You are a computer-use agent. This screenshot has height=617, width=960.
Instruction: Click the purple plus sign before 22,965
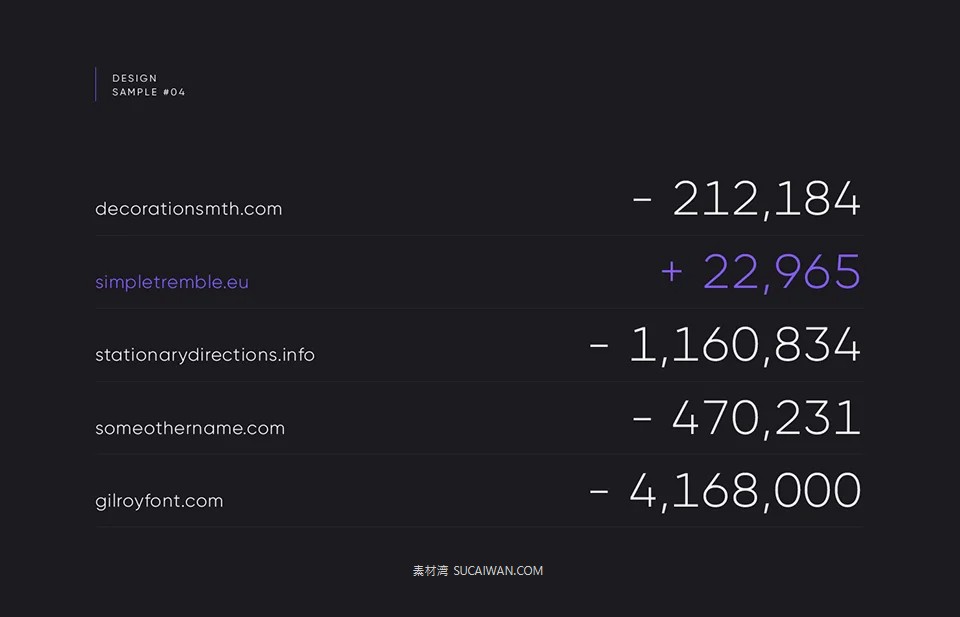(671, 272)
